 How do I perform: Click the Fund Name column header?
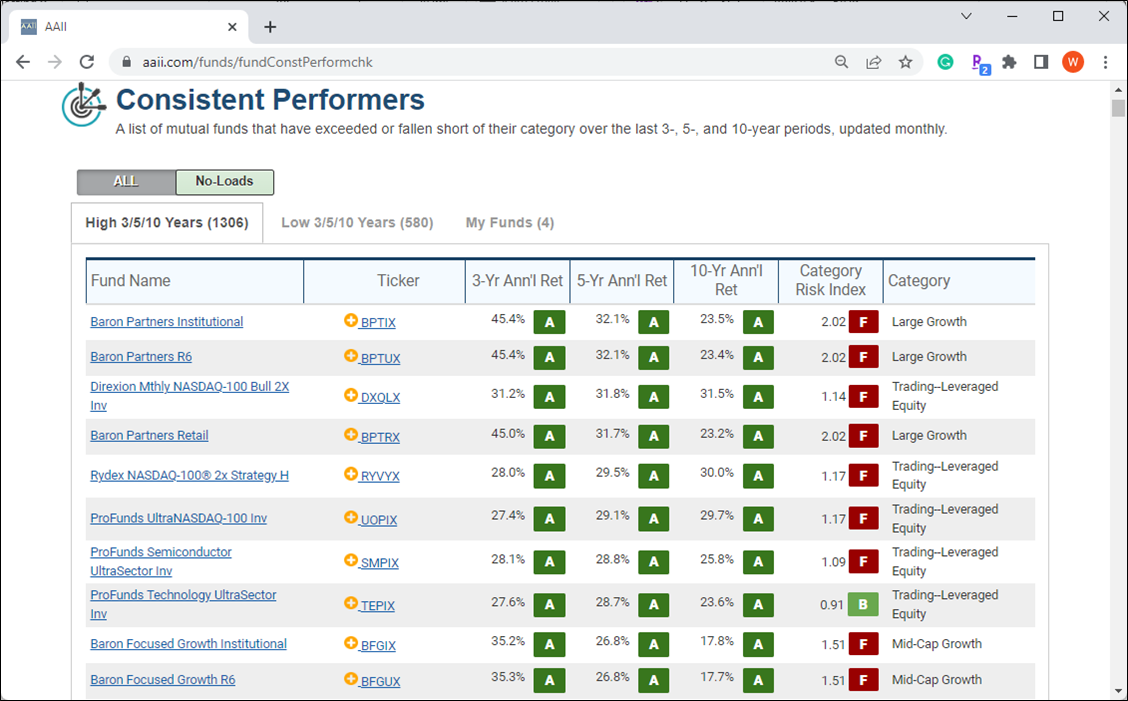tap(194, 281)
